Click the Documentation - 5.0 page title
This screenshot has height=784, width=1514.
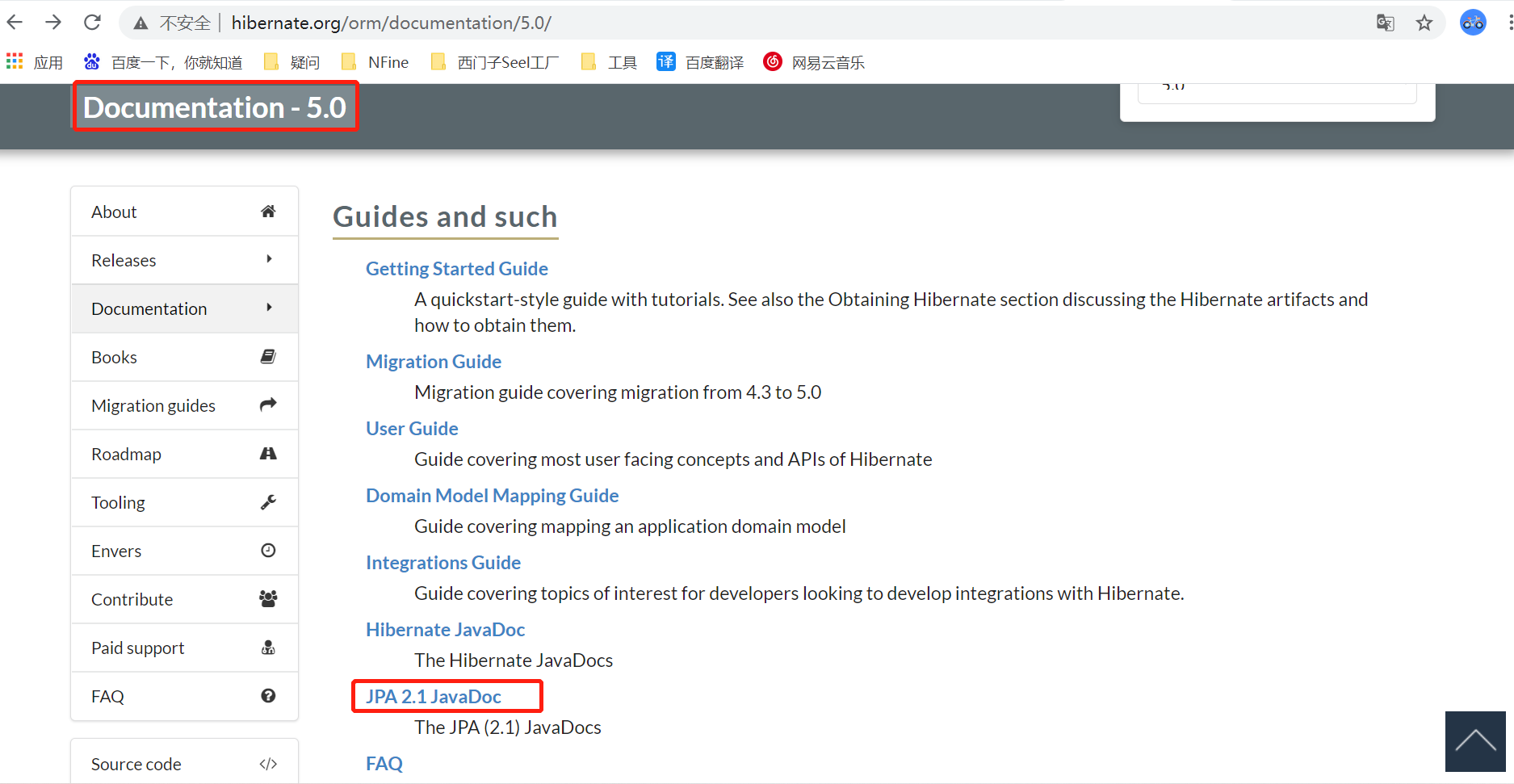215,107
